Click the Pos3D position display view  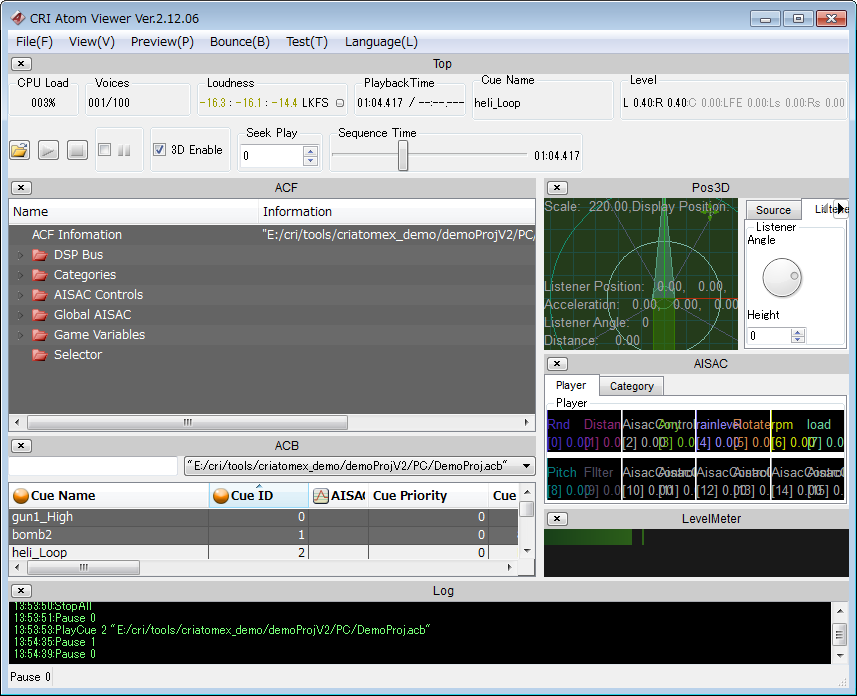pyautogui.click(x=641, y=274)
